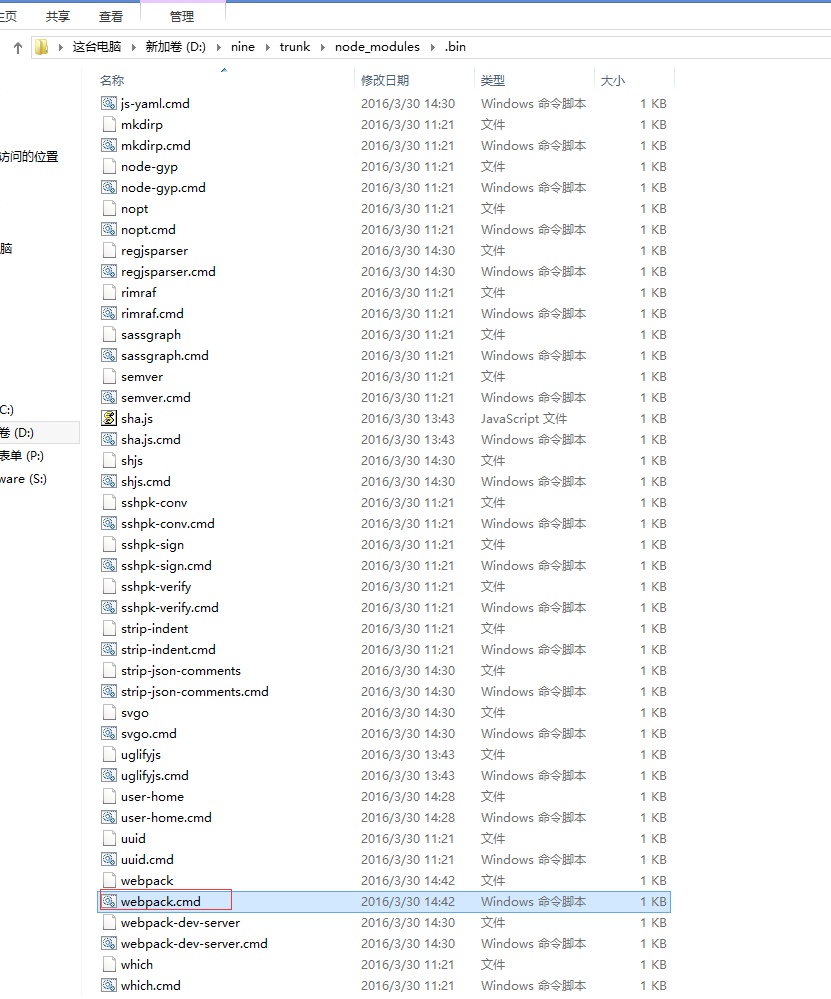Select the strip-json-comments file name
This screenshot has width=831, height=999.
pyautogui.click(x=181, y=671)
